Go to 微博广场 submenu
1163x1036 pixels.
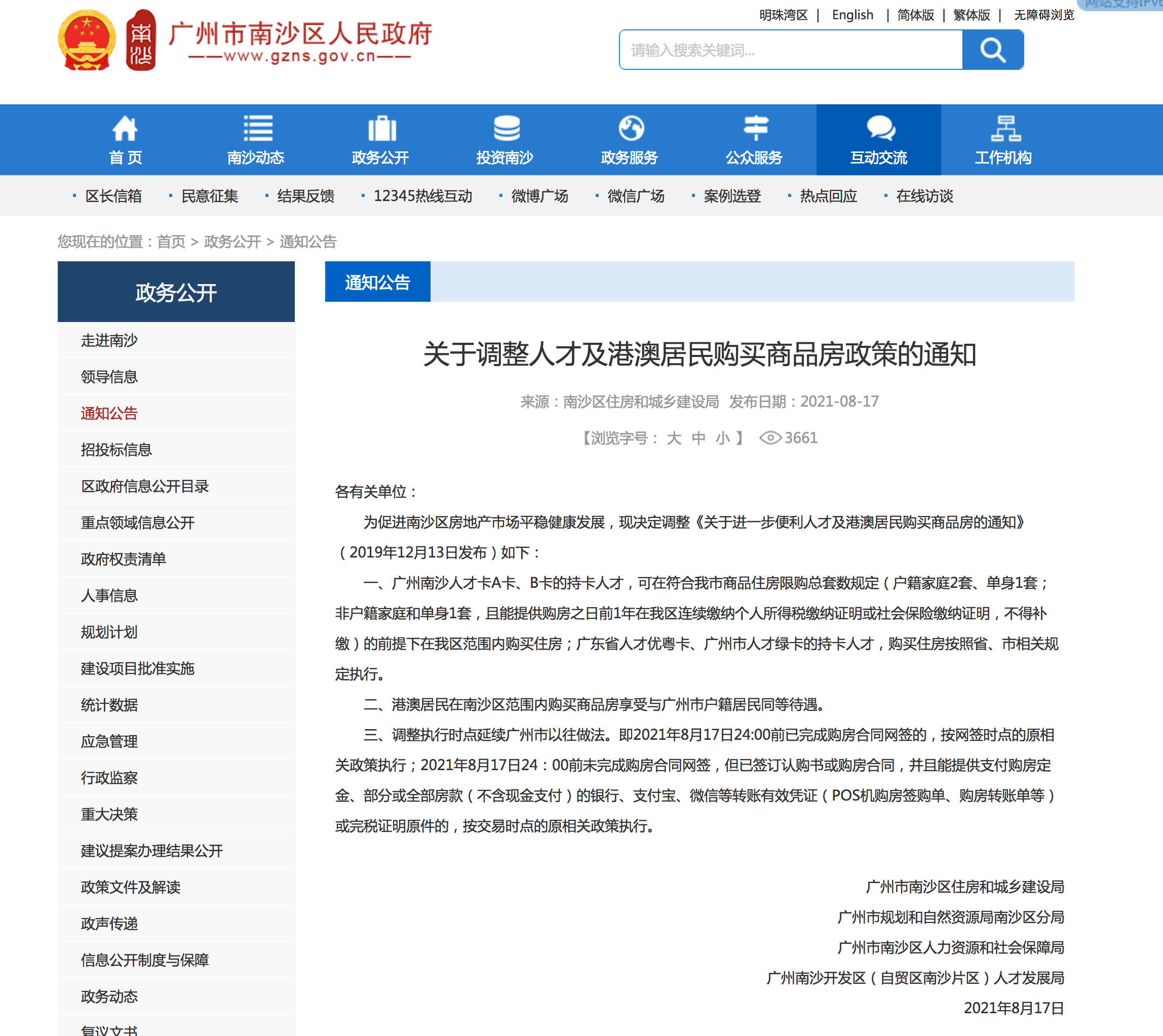pos(540,196)
